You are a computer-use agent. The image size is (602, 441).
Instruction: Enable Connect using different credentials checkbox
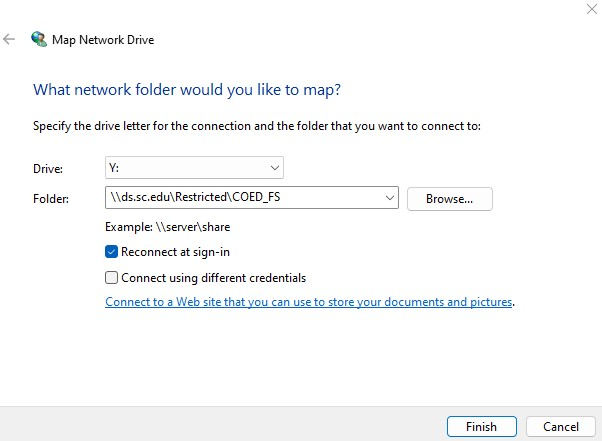point(112,278)
